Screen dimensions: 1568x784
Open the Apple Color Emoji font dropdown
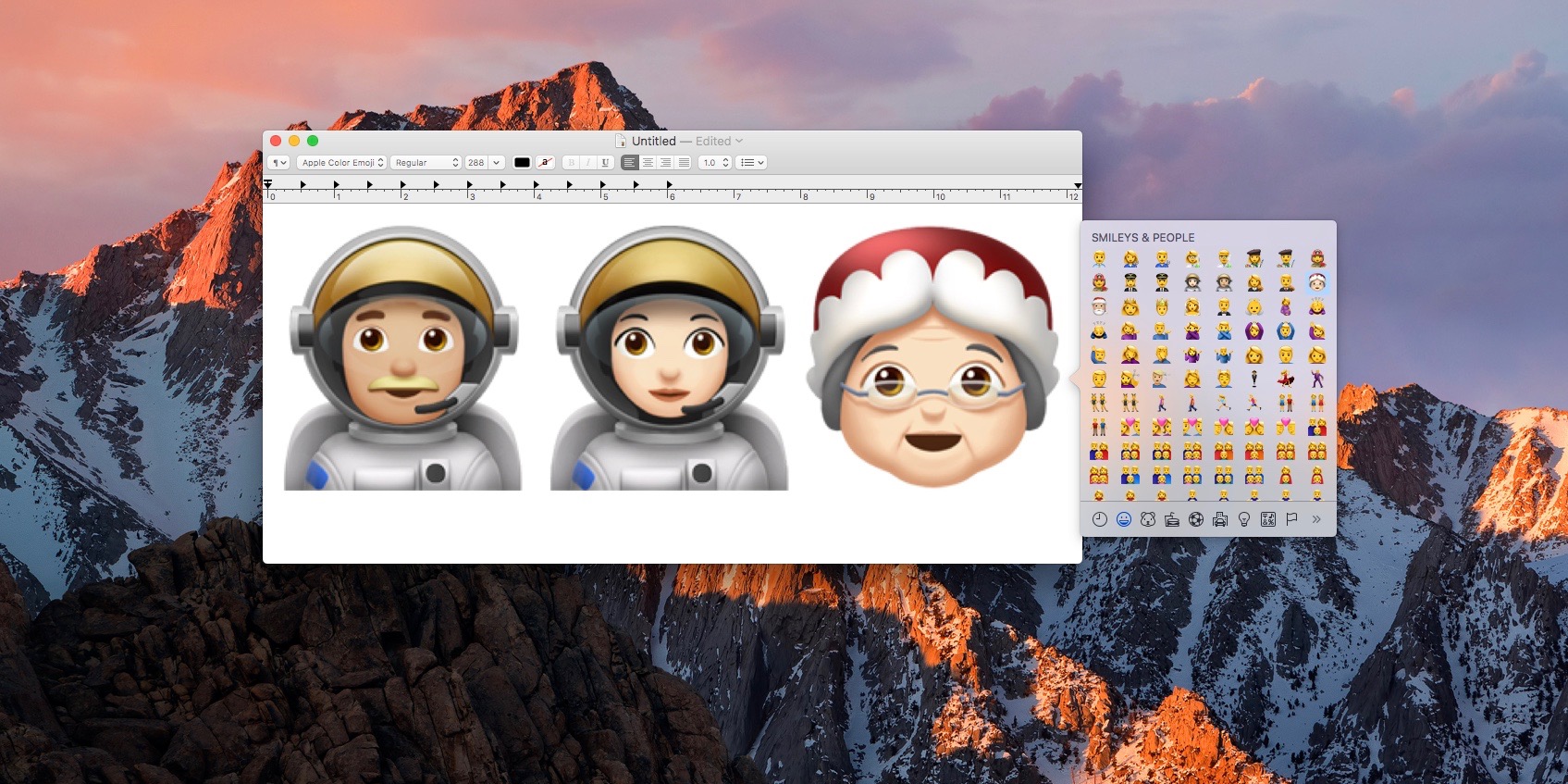(342, 163)
